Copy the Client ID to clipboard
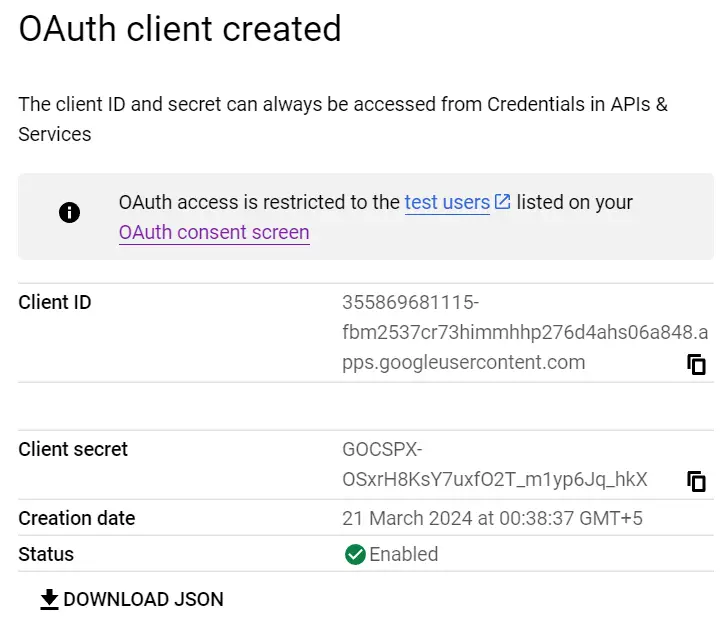 pyautogui.click(x=696, y=364)
